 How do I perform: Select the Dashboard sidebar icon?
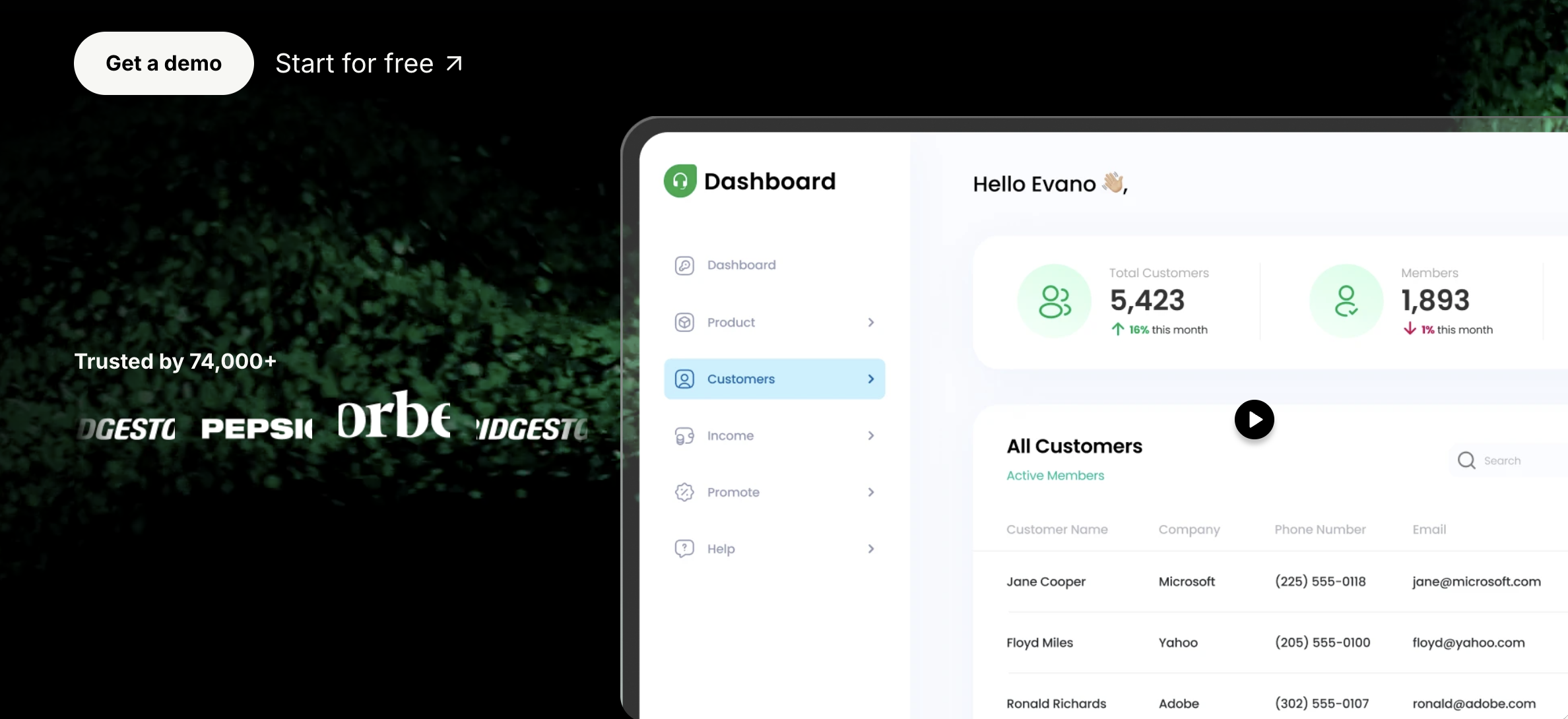[684, 265]
